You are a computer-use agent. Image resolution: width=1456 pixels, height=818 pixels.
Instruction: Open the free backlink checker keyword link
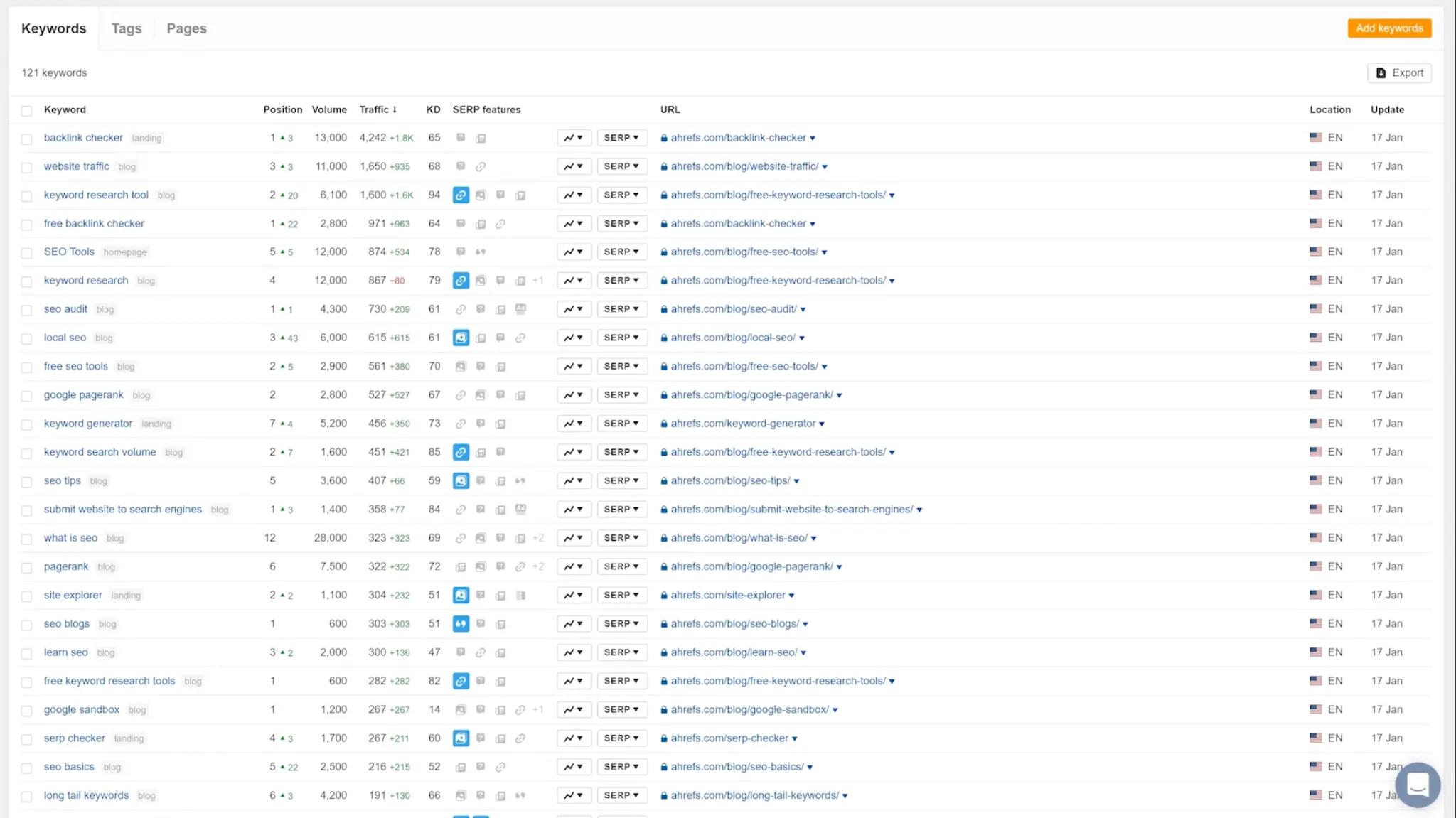point(94,223)
